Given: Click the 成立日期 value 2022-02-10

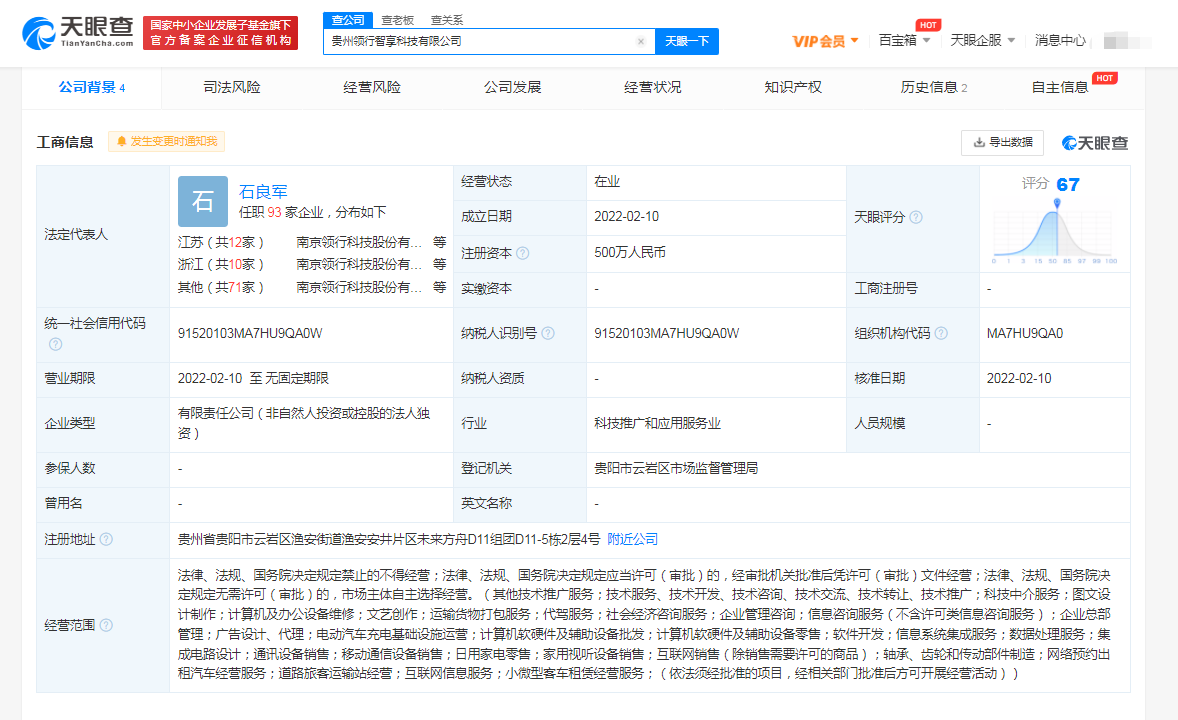Looking at the screenshot, I should 627,216.
